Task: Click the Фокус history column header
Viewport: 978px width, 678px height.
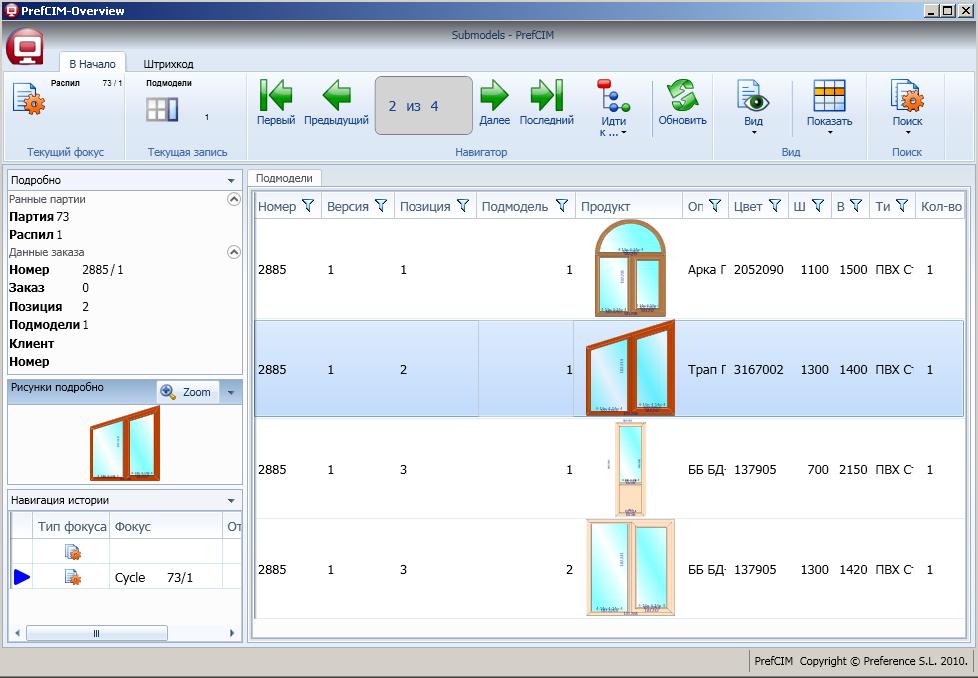Action: tap(165, 526)
